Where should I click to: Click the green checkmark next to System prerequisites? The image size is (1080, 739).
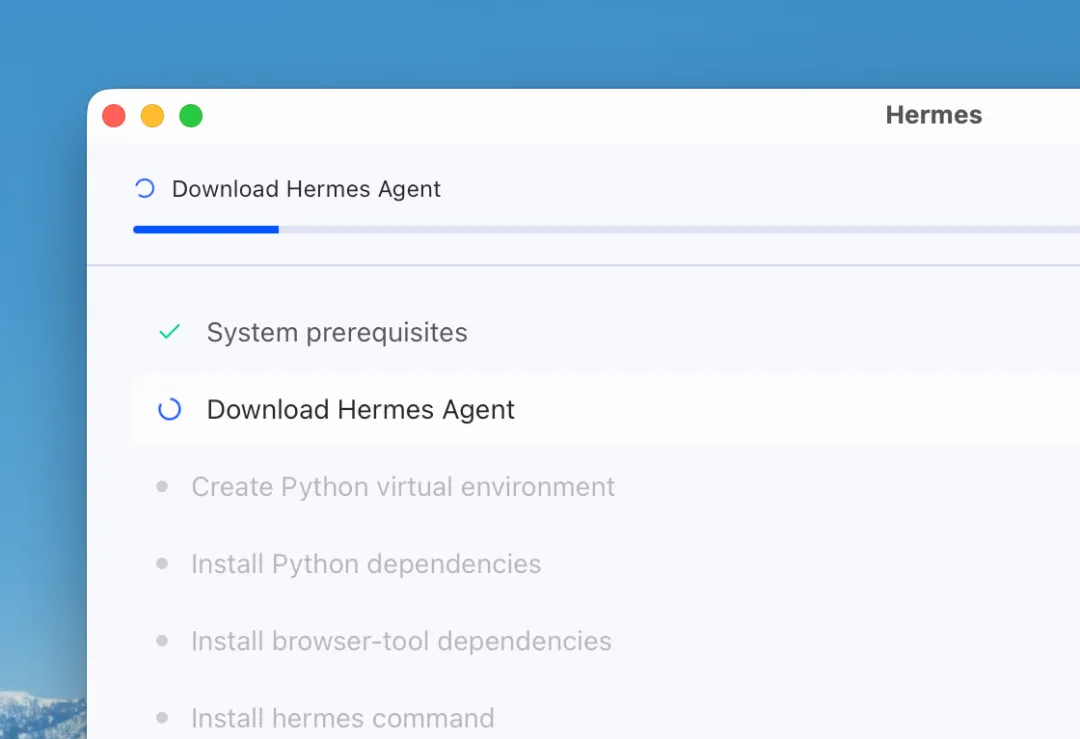click(169, 332)
